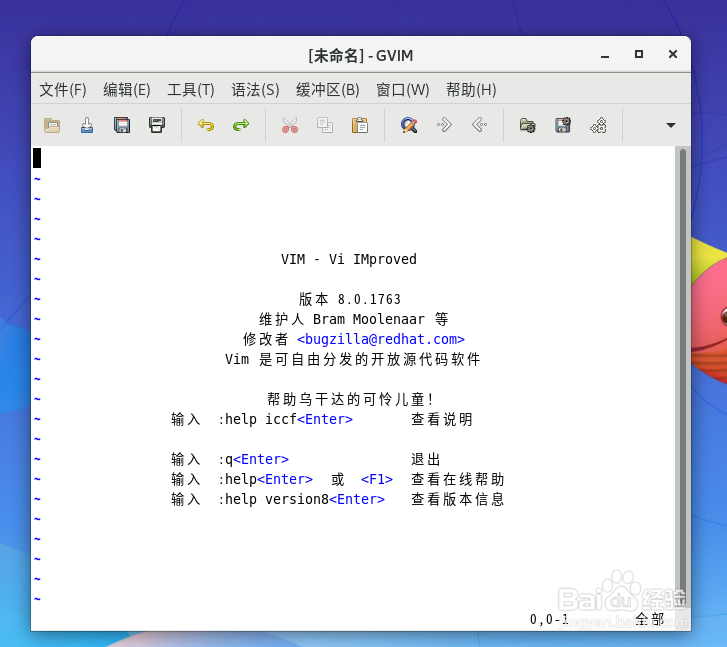The height and width of the screenshot is (647, 727).
Task: Click the Undo arrow icon
Action: (x=205, y=125)
